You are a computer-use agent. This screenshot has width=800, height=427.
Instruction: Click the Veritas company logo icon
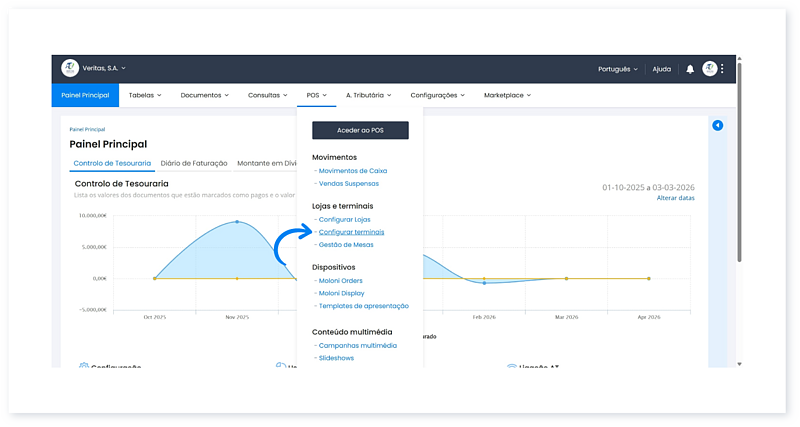point(70,68)
